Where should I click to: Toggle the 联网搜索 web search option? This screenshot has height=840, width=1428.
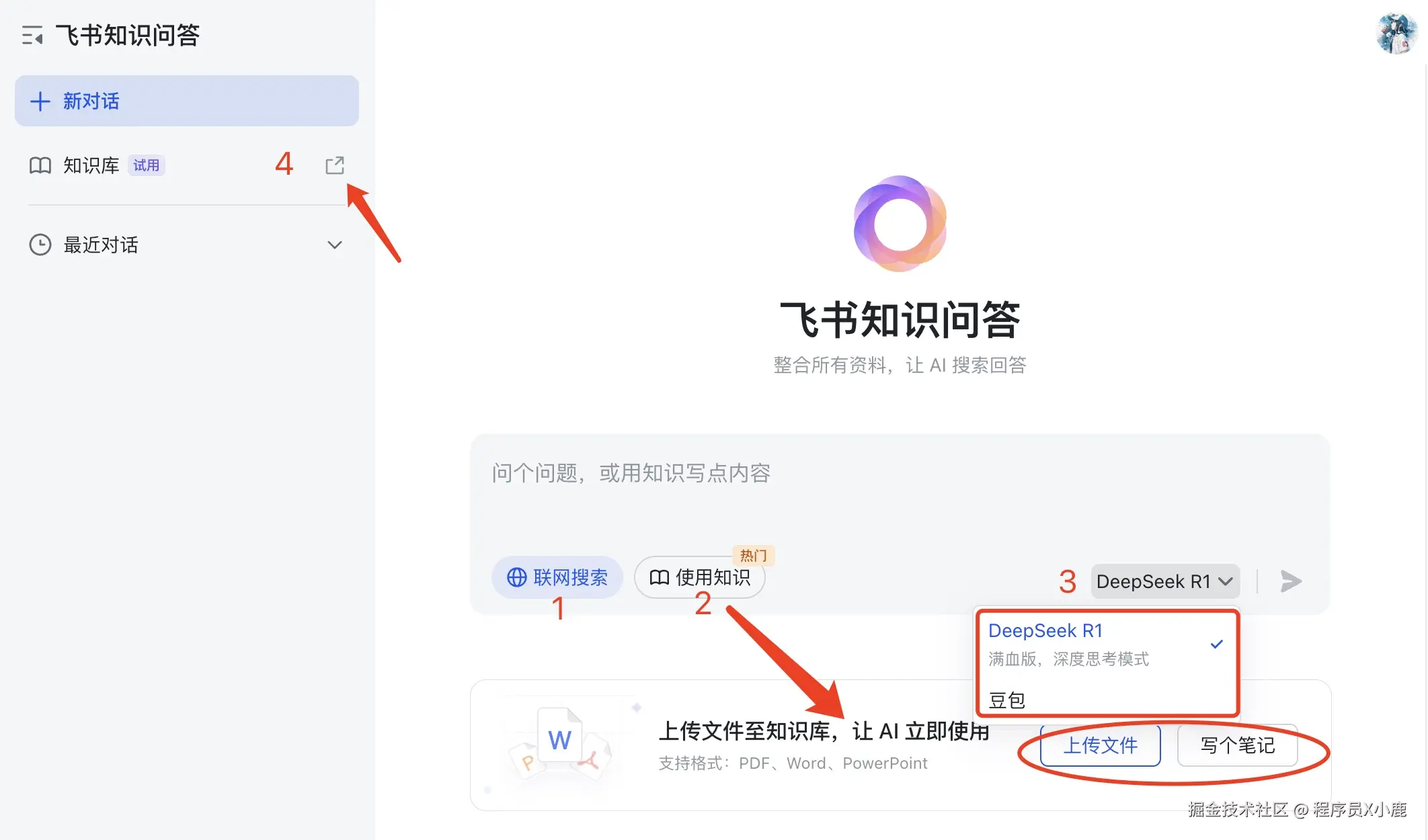click(x=557, y=577)
